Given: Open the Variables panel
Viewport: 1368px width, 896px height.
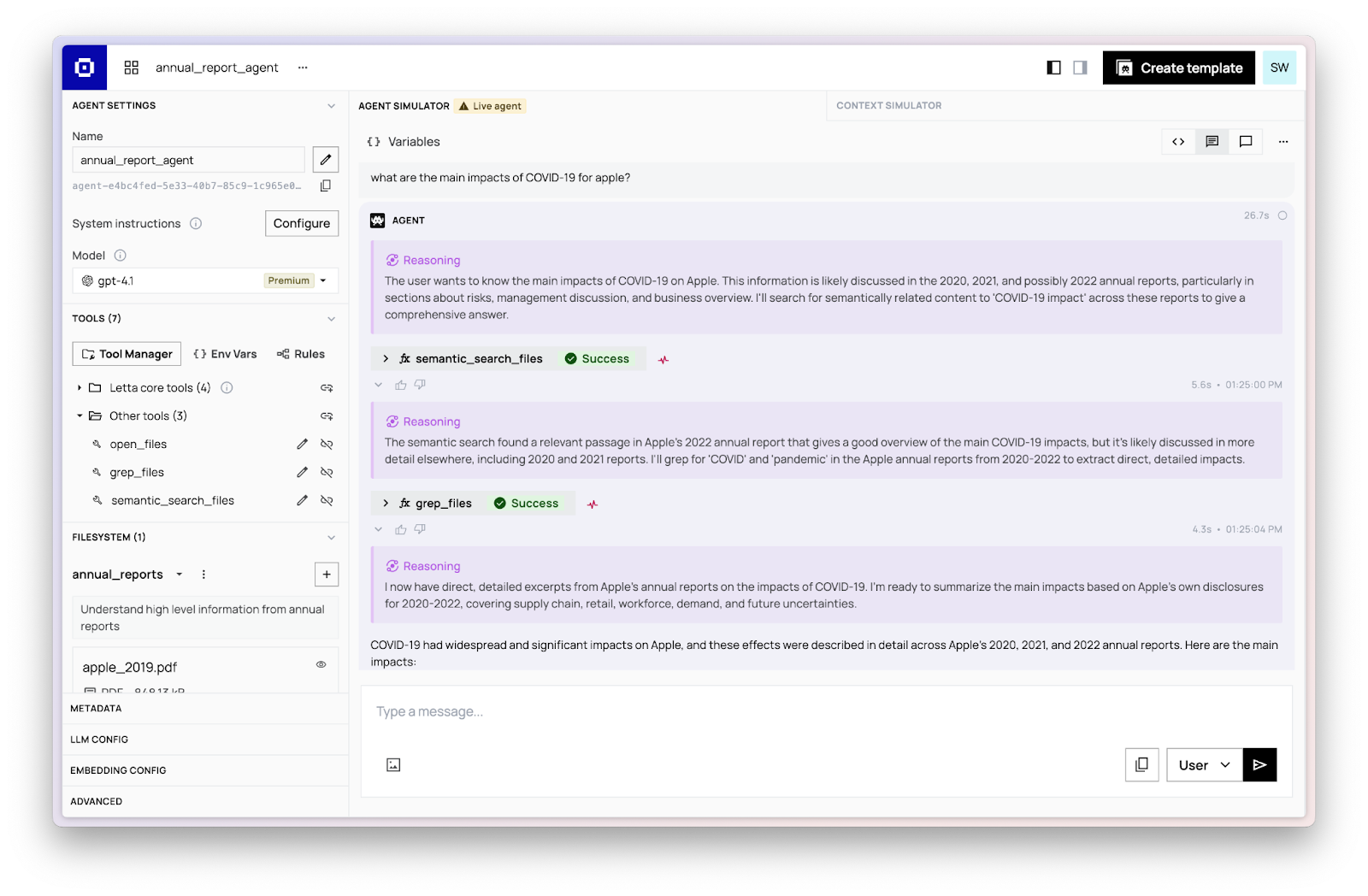Looking at the screenshot, I should click(404, 142).
